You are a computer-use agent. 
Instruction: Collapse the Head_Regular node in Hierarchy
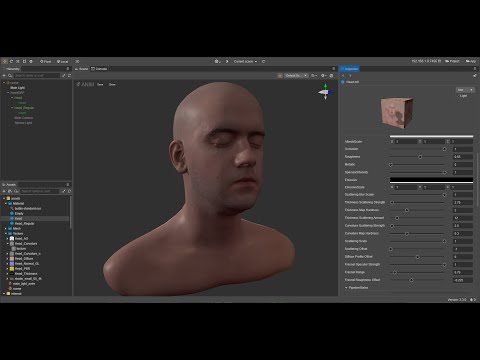(12, 108)
